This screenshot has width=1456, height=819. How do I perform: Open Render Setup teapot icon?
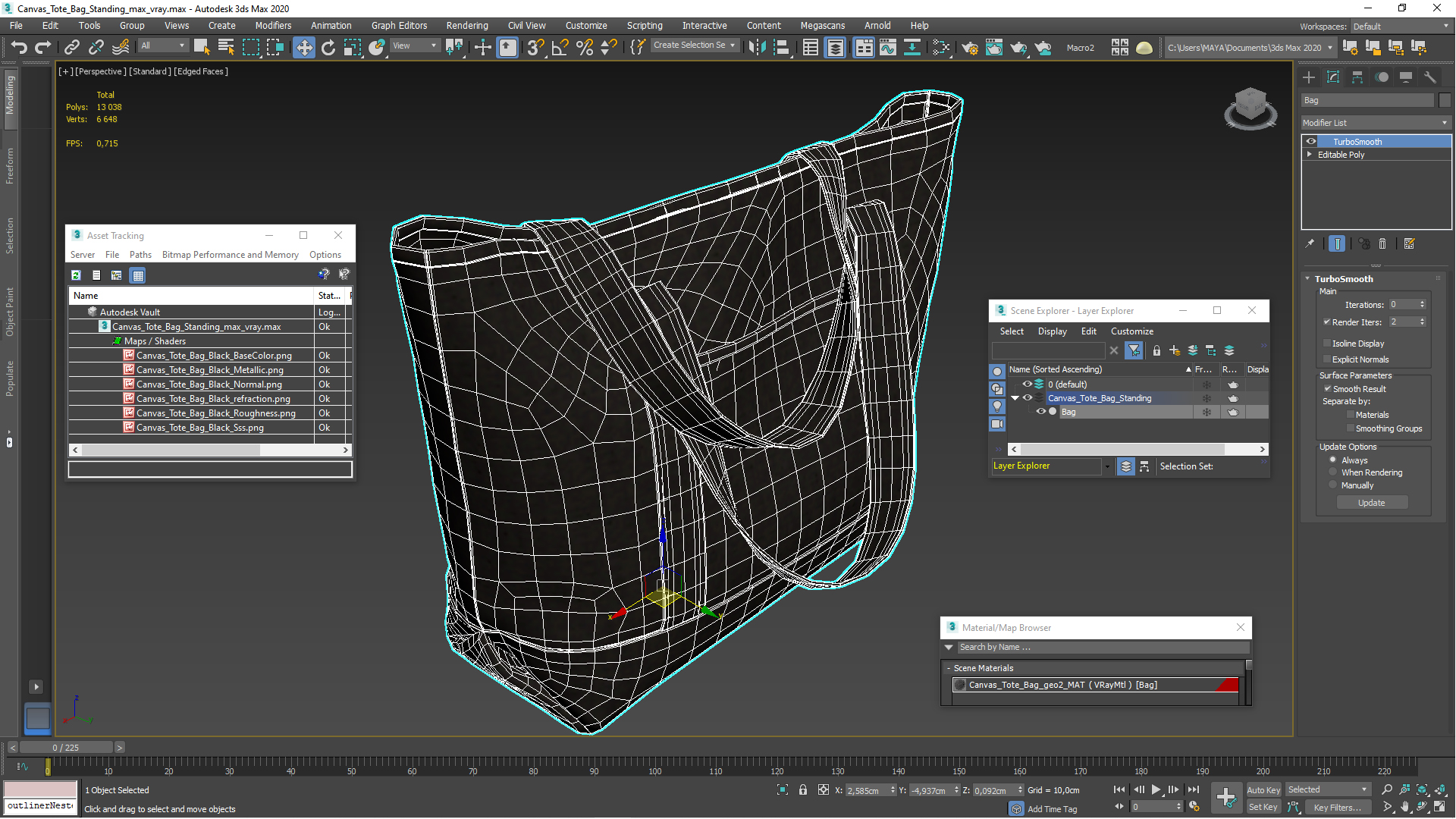point(970,47)
